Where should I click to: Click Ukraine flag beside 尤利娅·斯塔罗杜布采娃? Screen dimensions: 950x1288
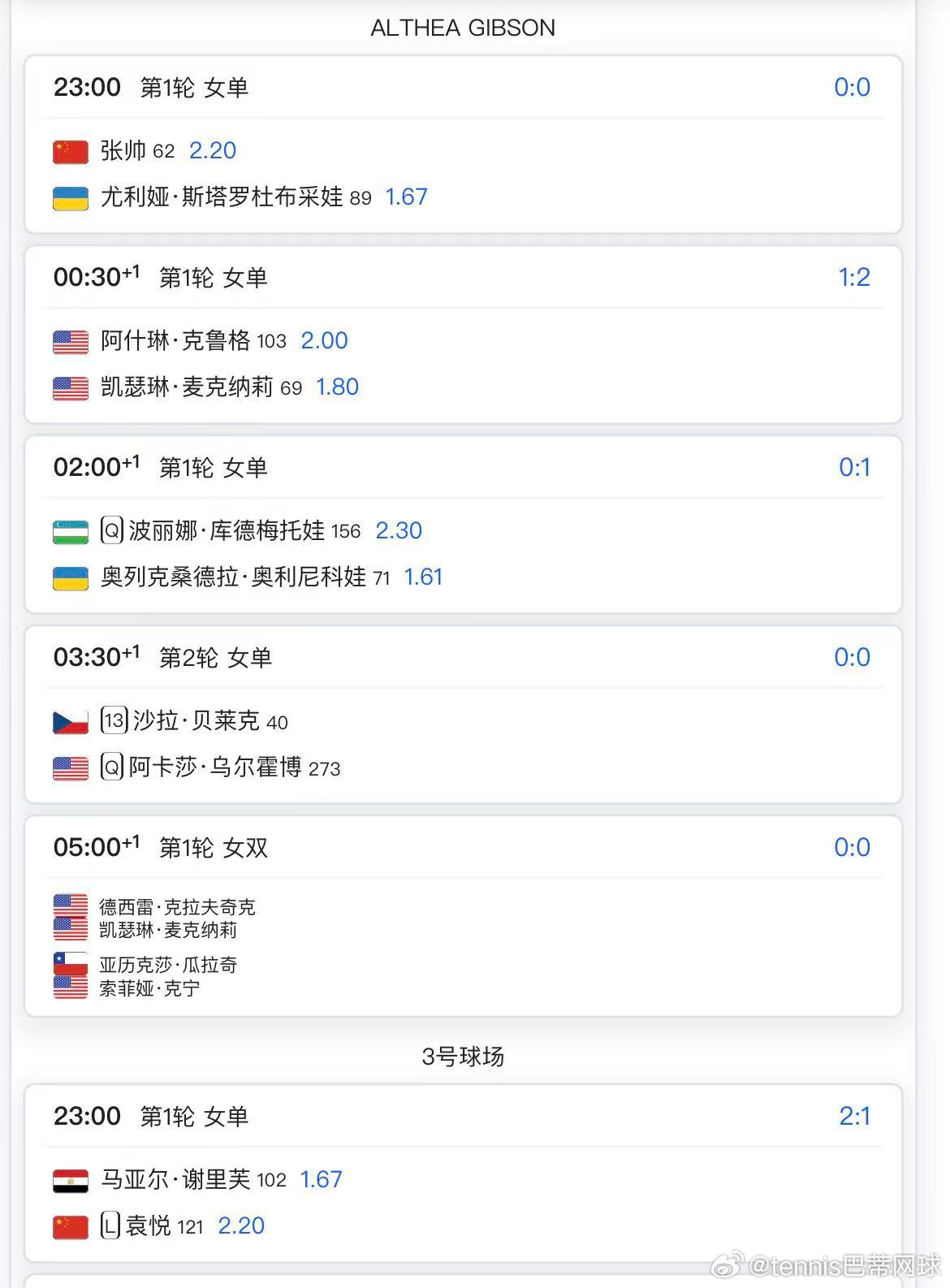point(71,197)
